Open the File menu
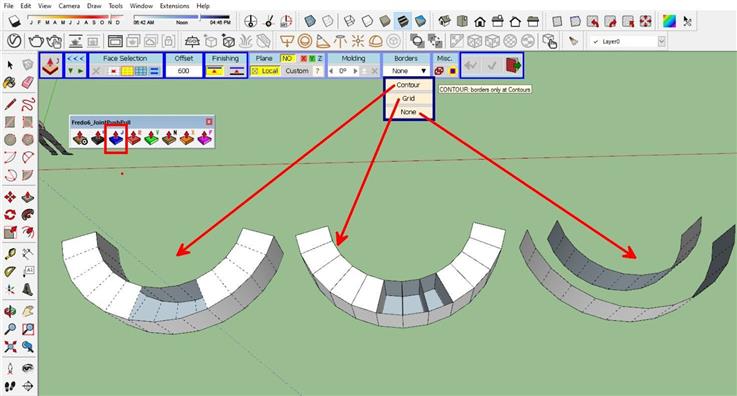Screen dimensions: 737x396 coord(8,6)
